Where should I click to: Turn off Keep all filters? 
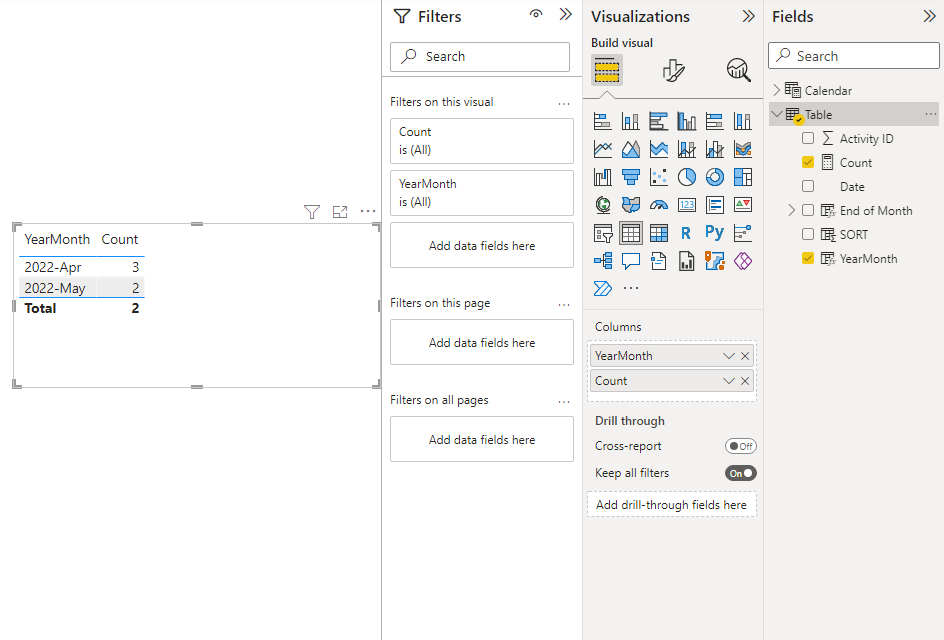click(x=741, y=473)
